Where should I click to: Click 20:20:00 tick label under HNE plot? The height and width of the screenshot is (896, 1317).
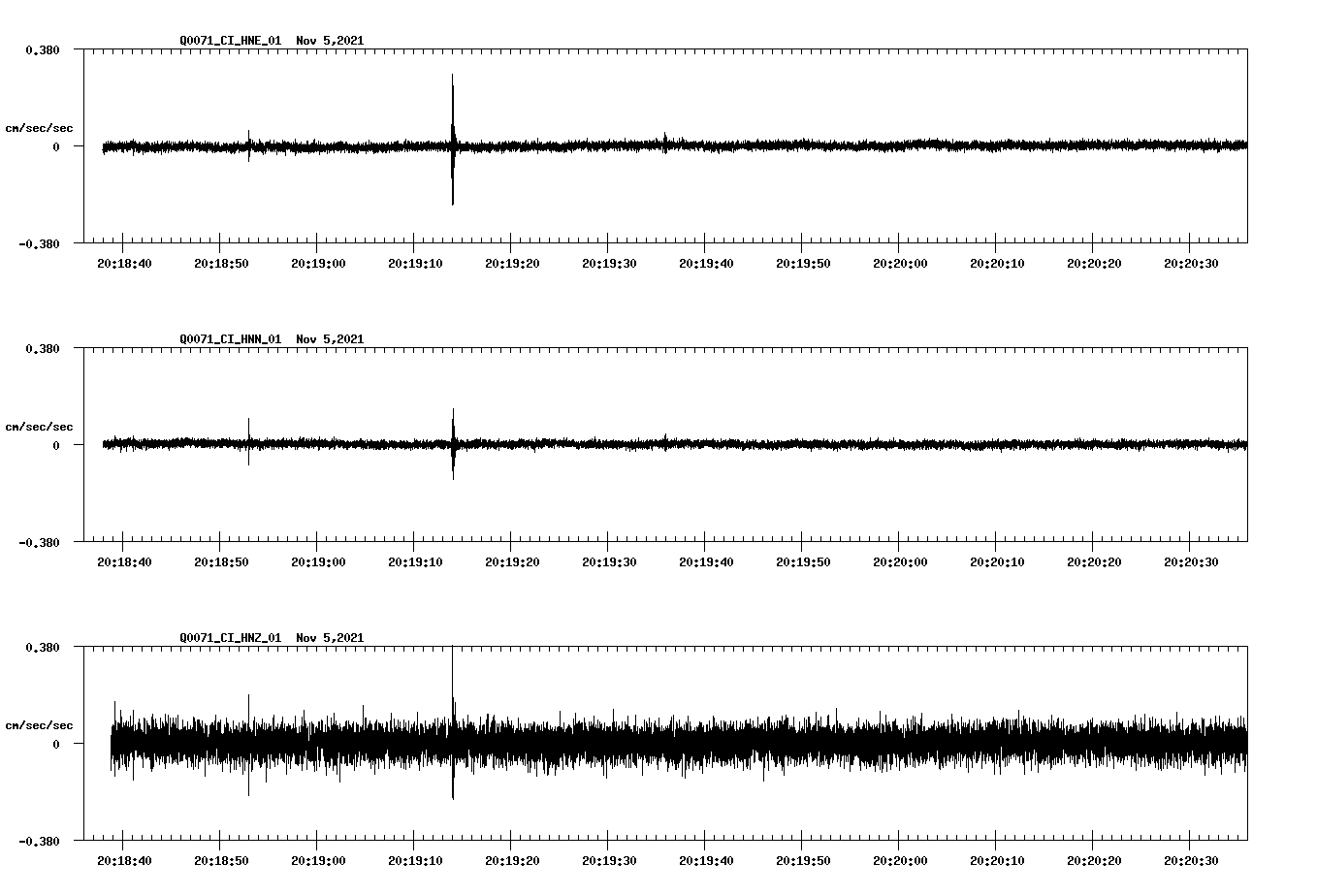(900, 263)
